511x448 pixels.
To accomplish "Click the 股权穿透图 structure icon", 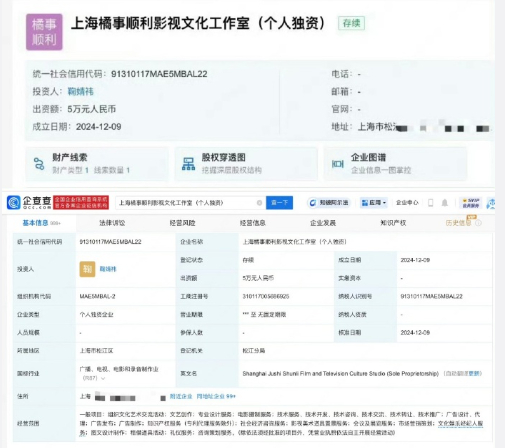I will 188,164.
